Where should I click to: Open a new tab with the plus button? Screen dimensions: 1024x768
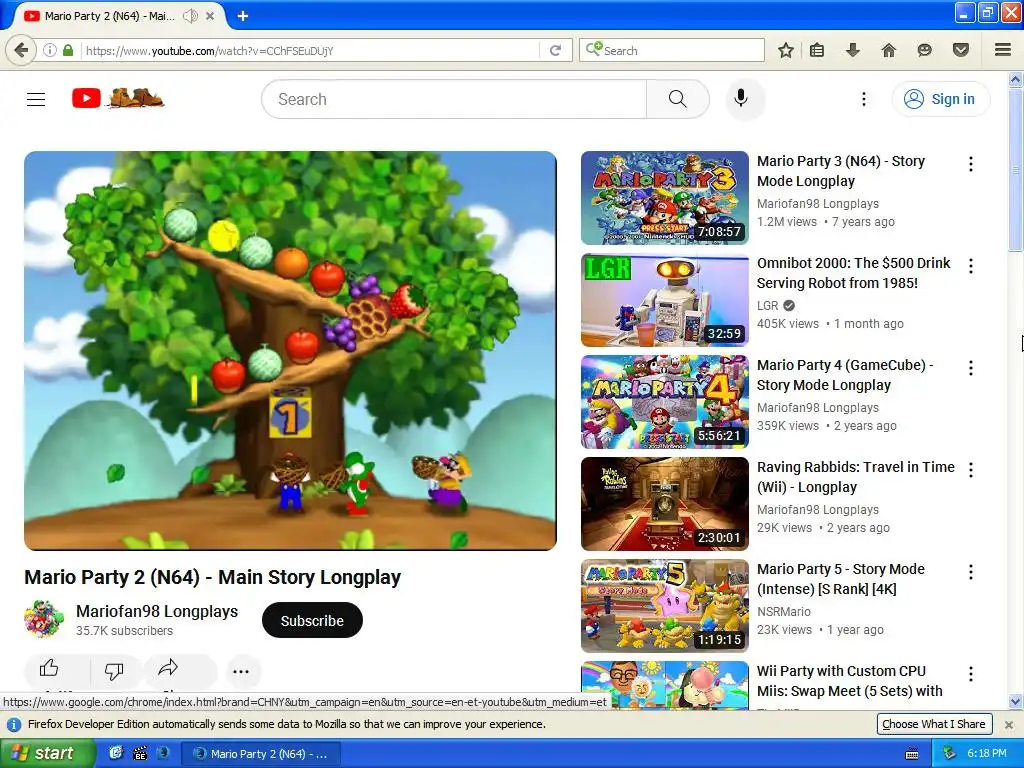tap(242, 16)
